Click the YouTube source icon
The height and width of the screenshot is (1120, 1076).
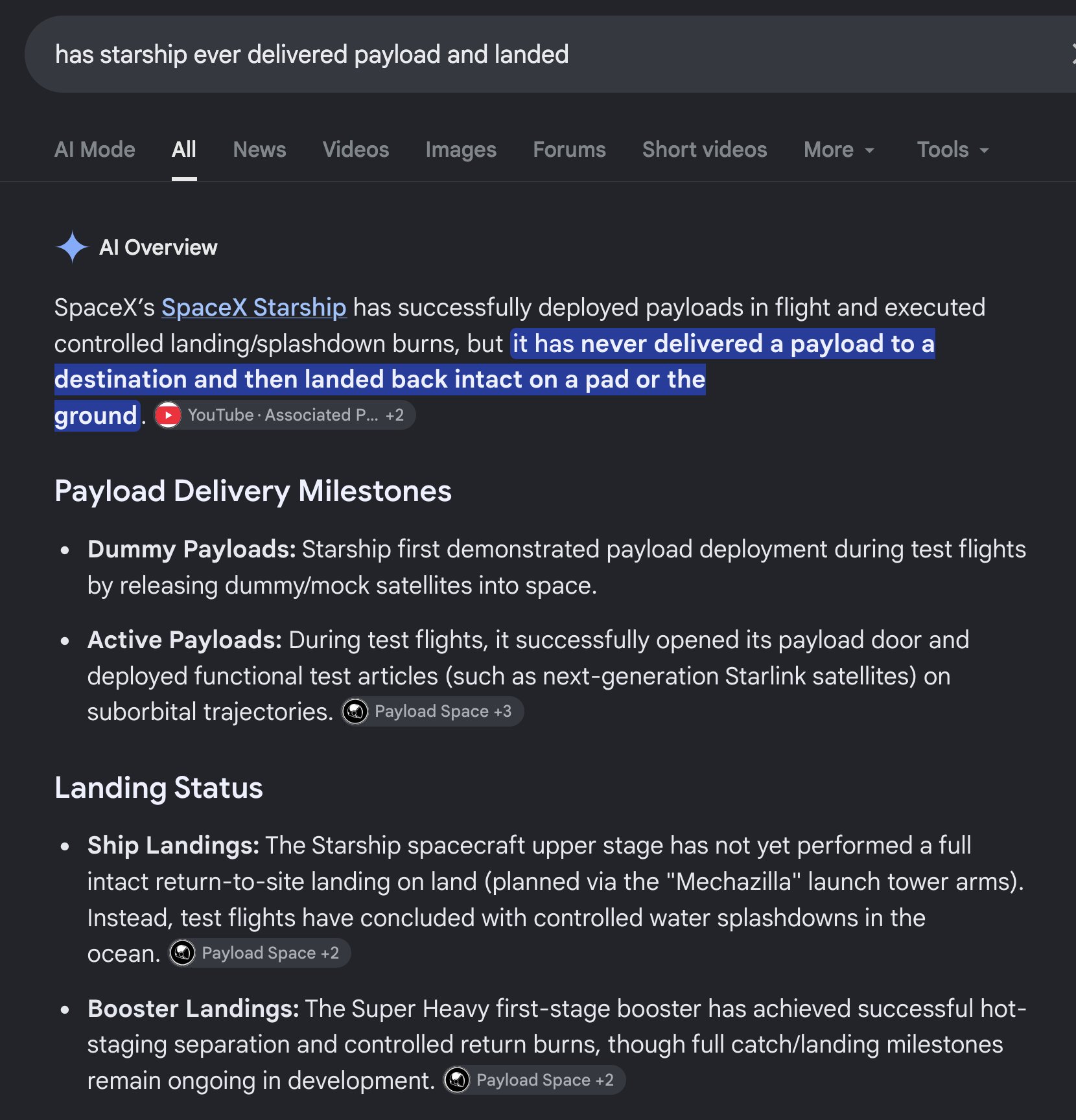coord(169,415)
